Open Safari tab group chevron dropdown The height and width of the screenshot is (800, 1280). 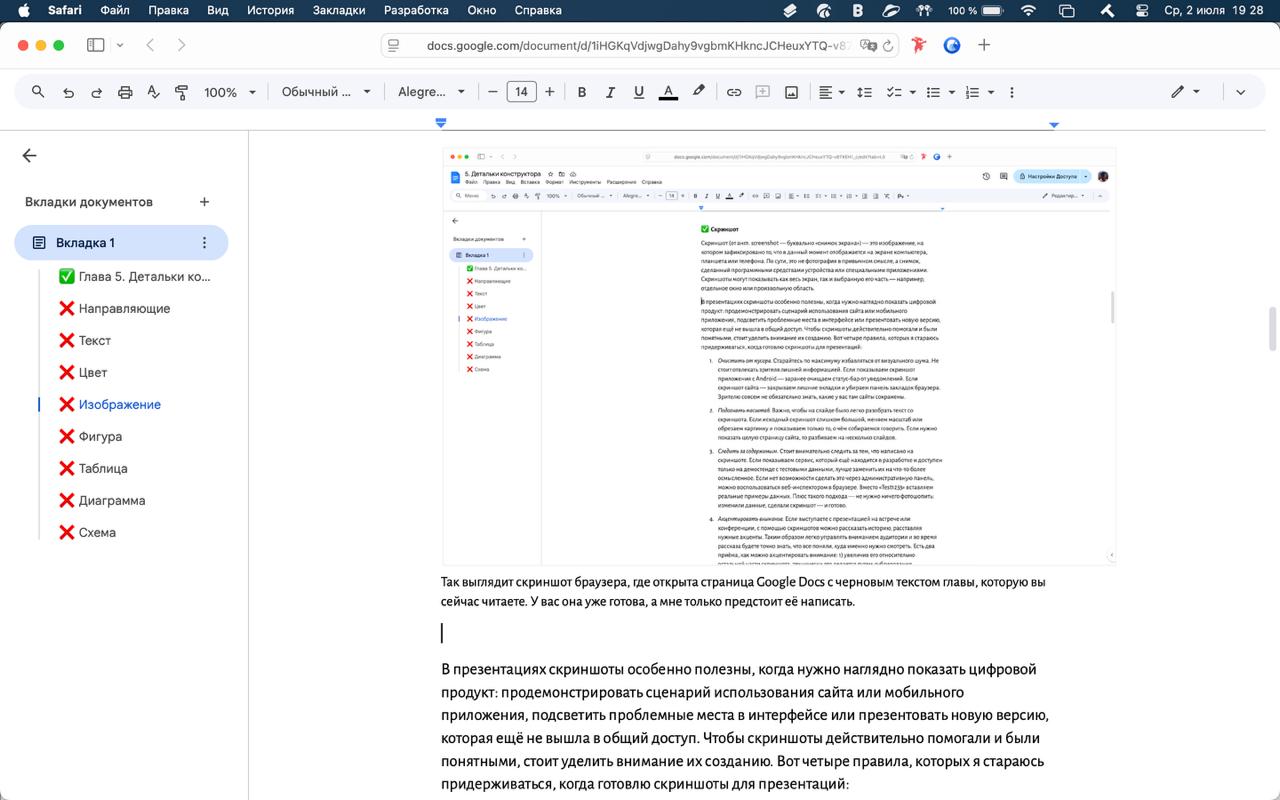[120, 45]
